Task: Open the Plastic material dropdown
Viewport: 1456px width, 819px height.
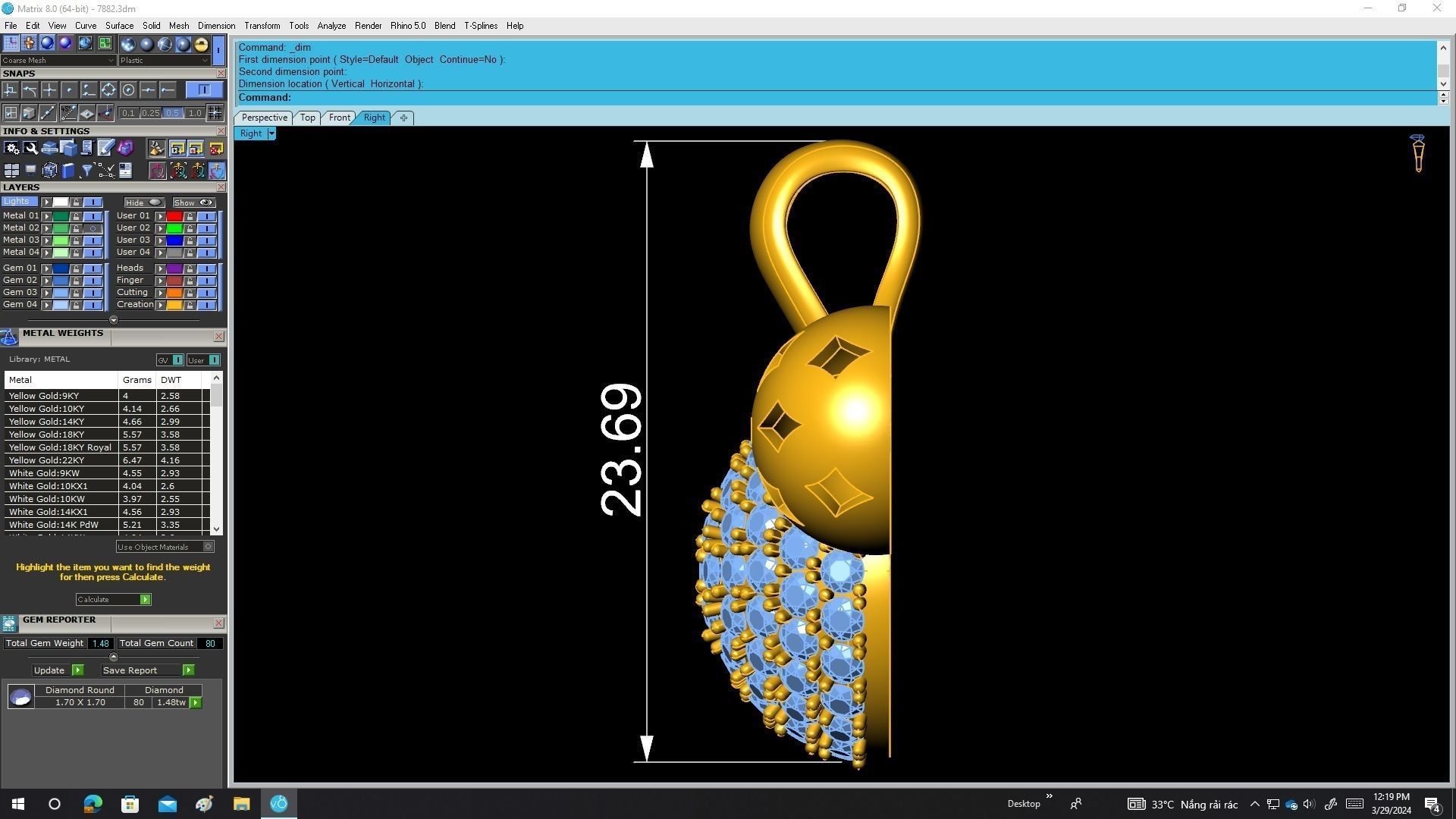Action: (165, 60)
